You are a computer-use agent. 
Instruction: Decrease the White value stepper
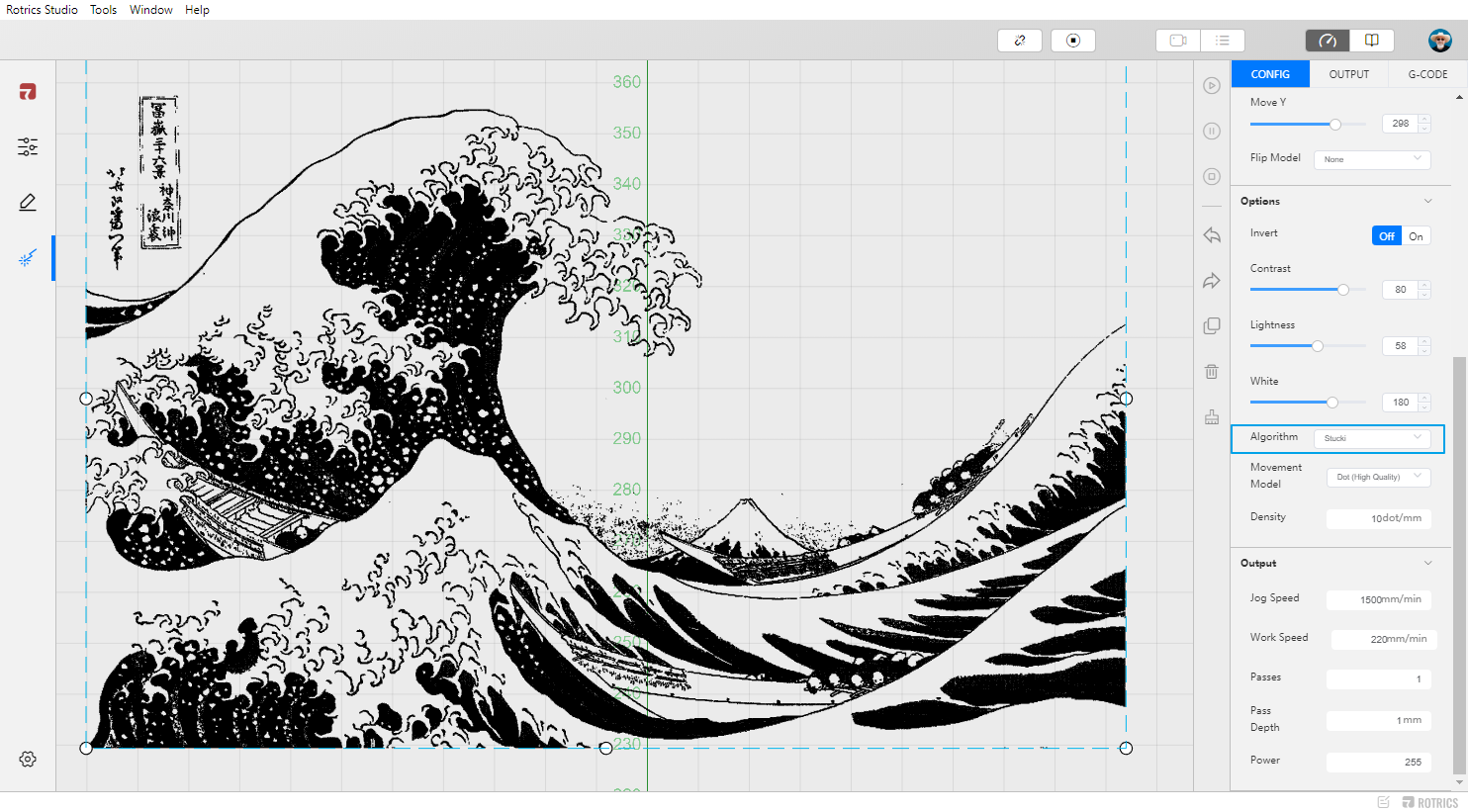pyautogui.click(x=1424, y=406)
